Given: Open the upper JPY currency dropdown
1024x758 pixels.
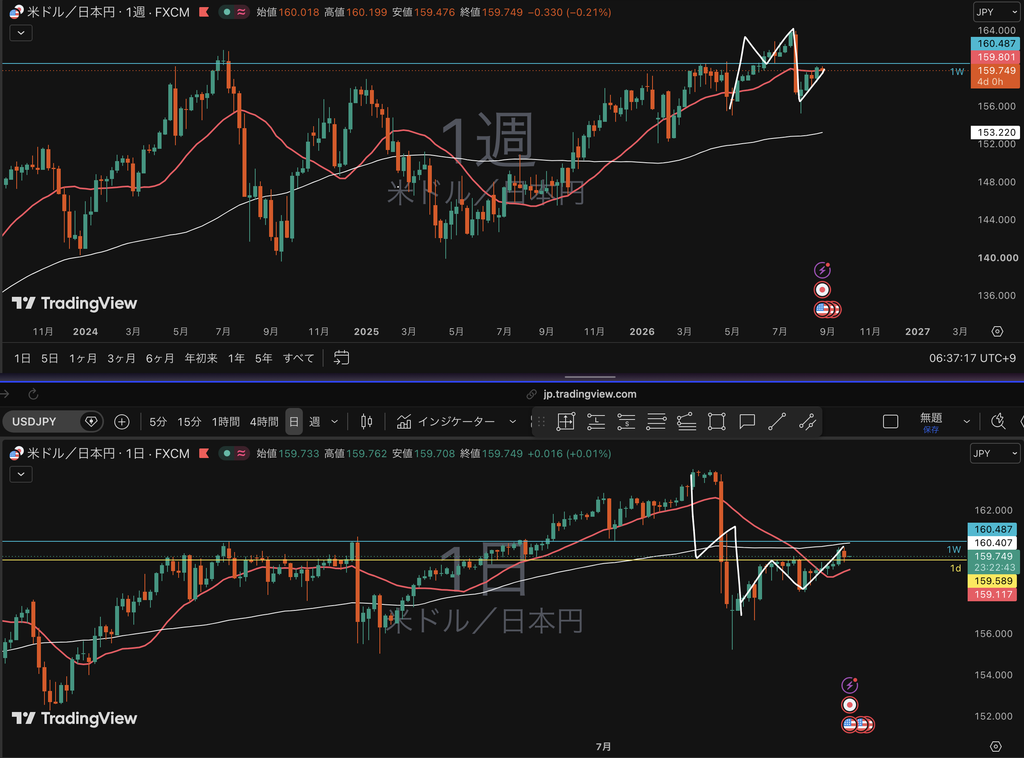Looking at the screenshot, I should 996,12.
